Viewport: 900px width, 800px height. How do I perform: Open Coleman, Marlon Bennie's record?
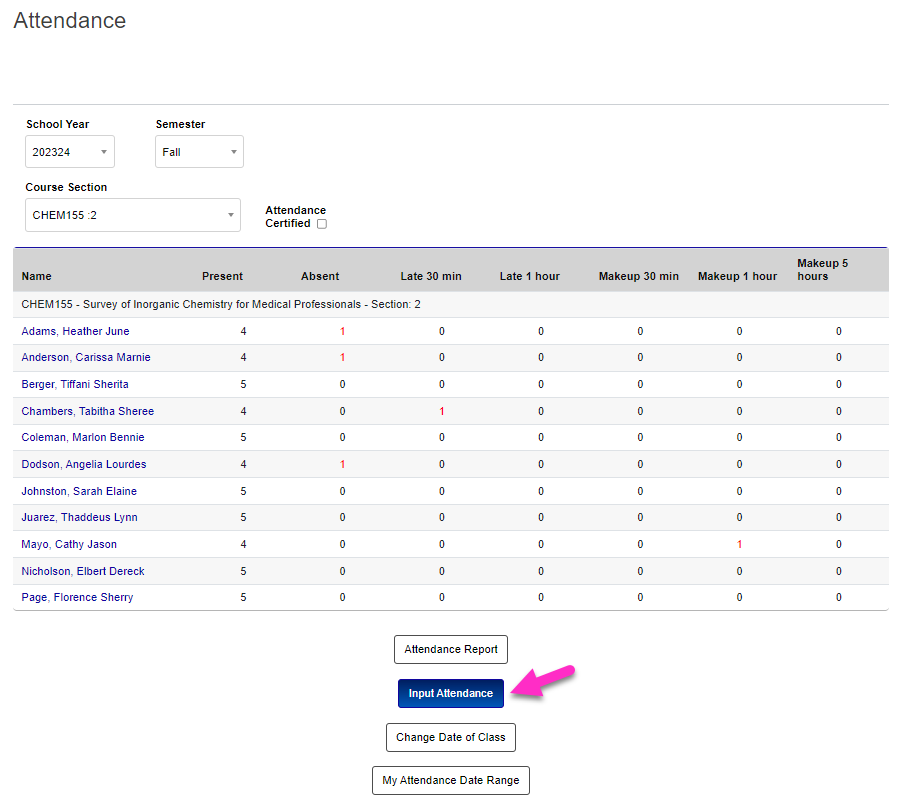click(x=82, y=437)
